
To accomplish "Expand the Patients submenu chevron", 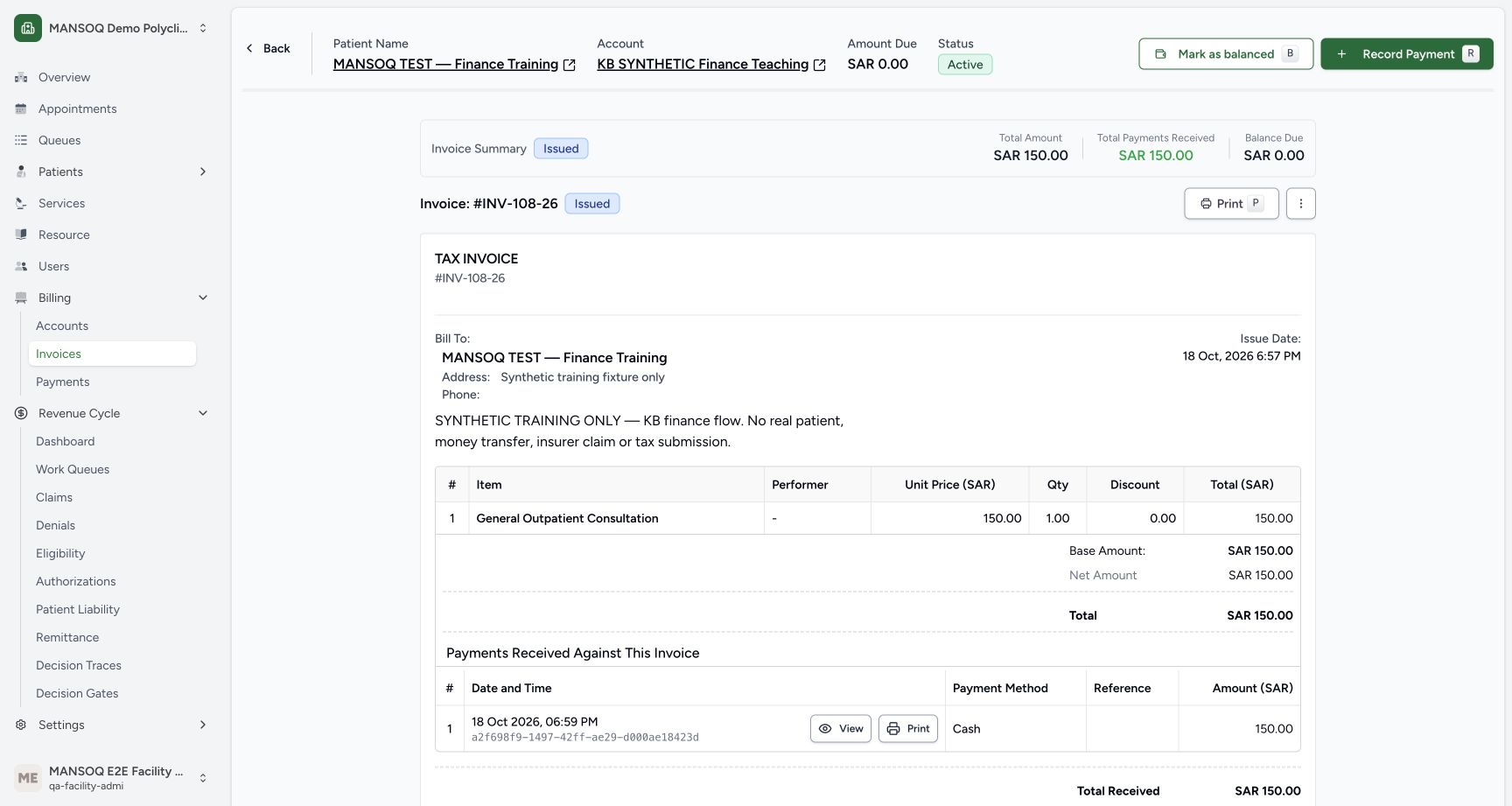I will point(203,172).
